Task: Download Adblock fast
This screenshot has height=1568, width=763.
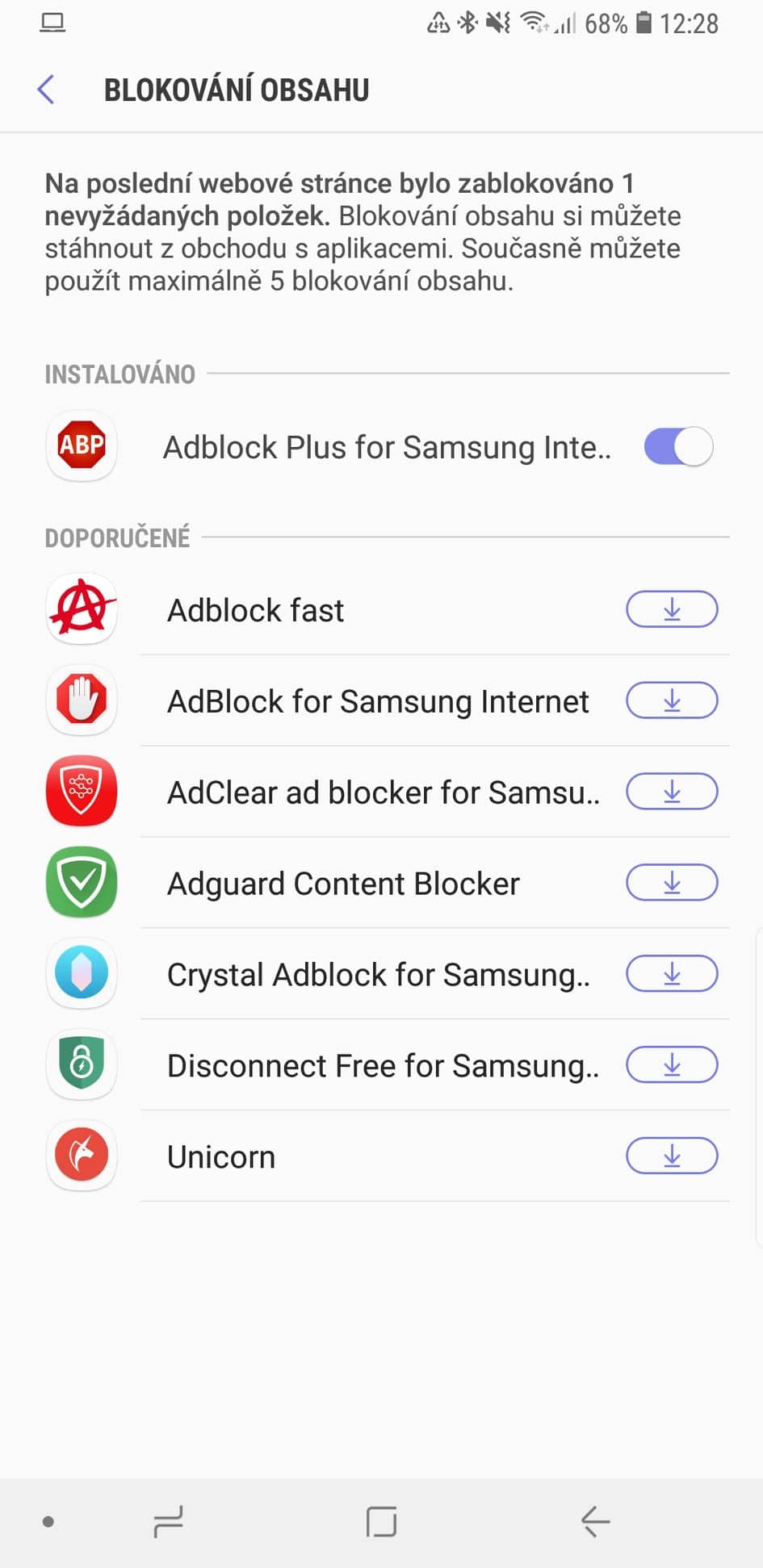Action: pos(671,609)
